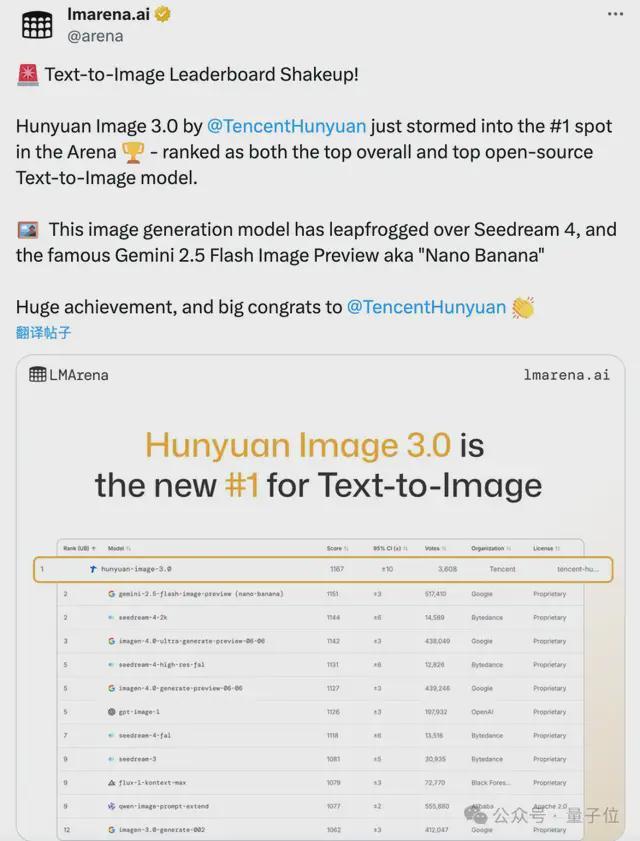Select the highlighted hunyuan-image-3.0 row
Screen dimensions: 640x841
point(323,569)
